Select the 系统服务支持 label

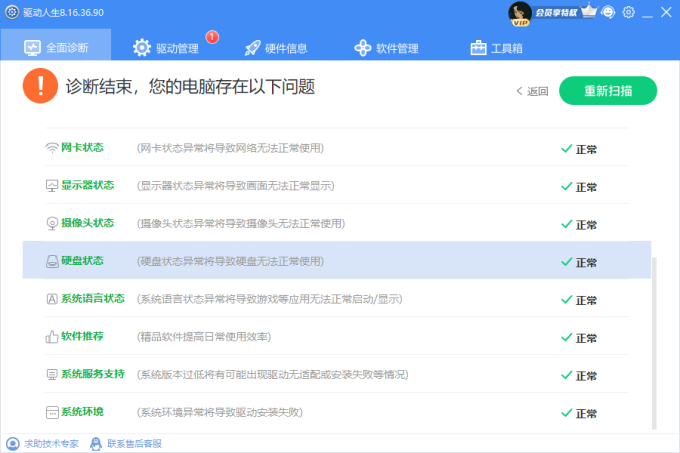click(x=93, y=374)
